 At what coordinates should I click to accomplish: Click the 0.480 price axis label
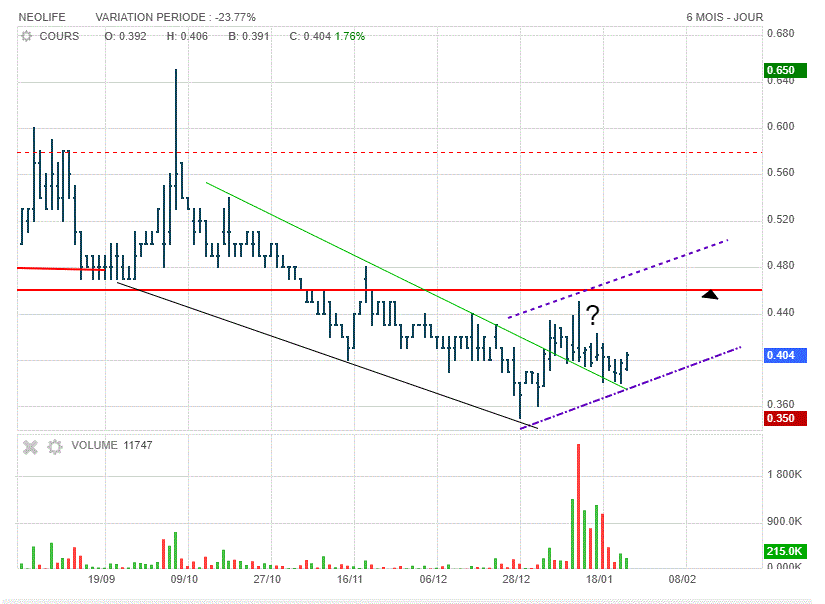pyautogui.click(x=781, y=266)
